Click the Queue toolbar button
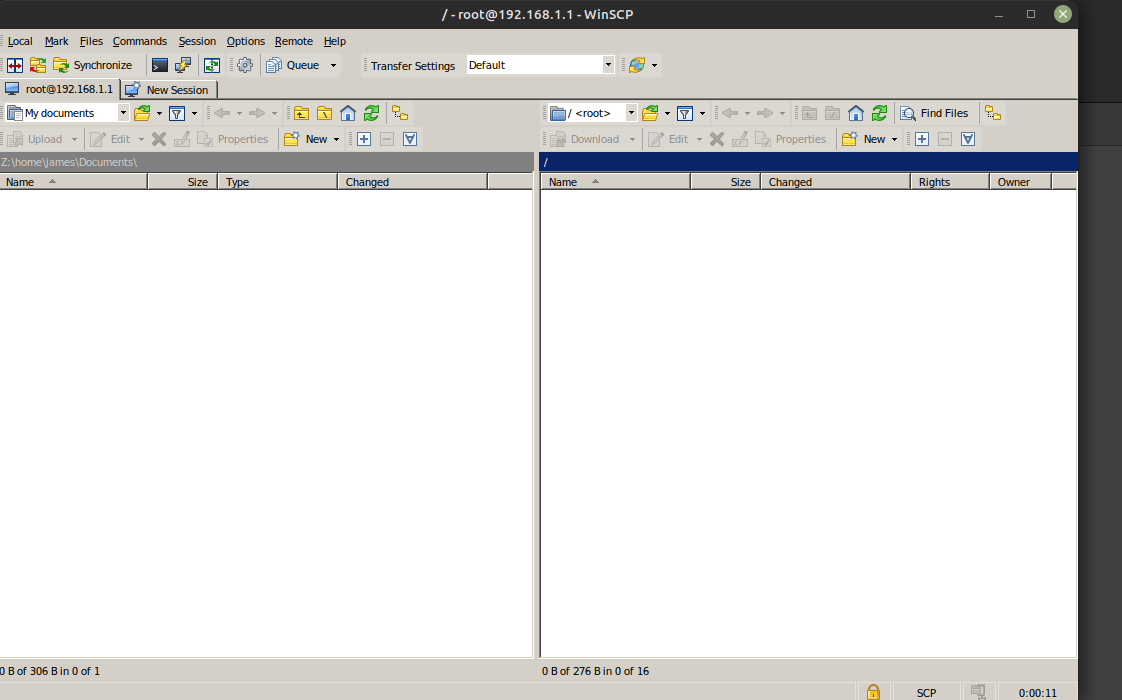 point(293,65)
